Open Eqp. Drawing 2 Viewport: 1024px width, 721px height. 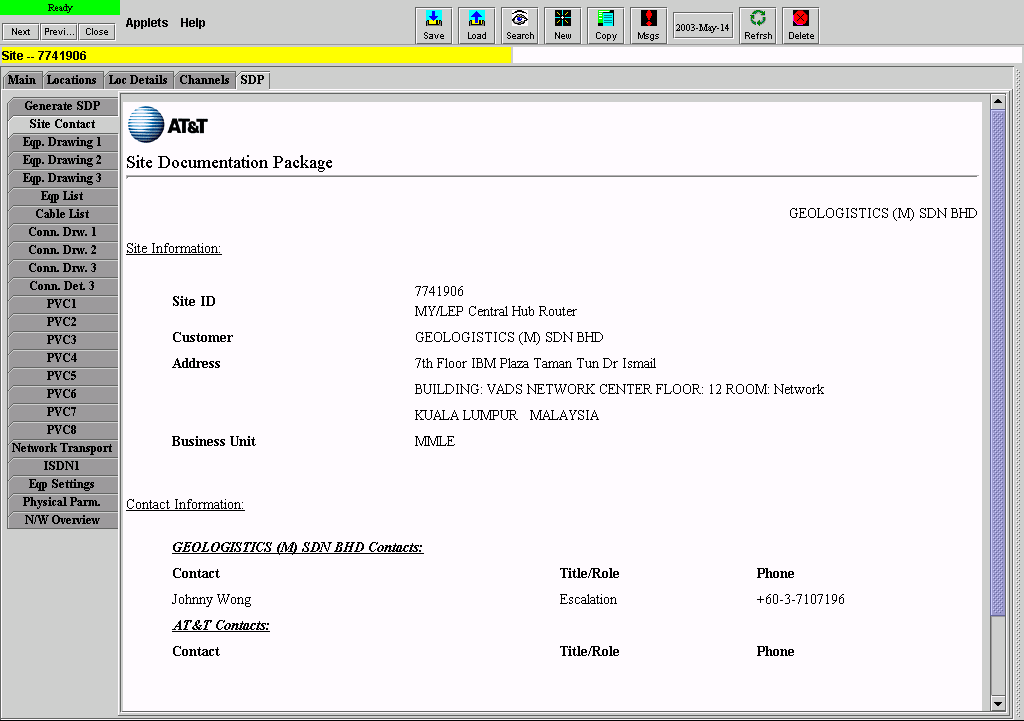63,160
